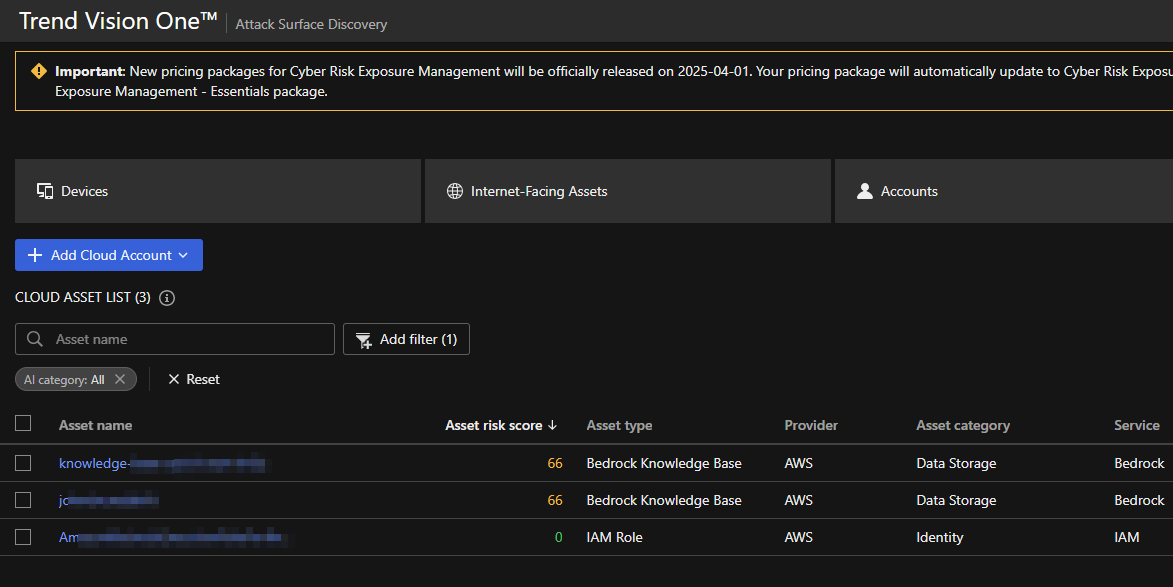1173x587 pixels.
Task: Open the AI category filter chip
Action: click(x=65, y=379)
